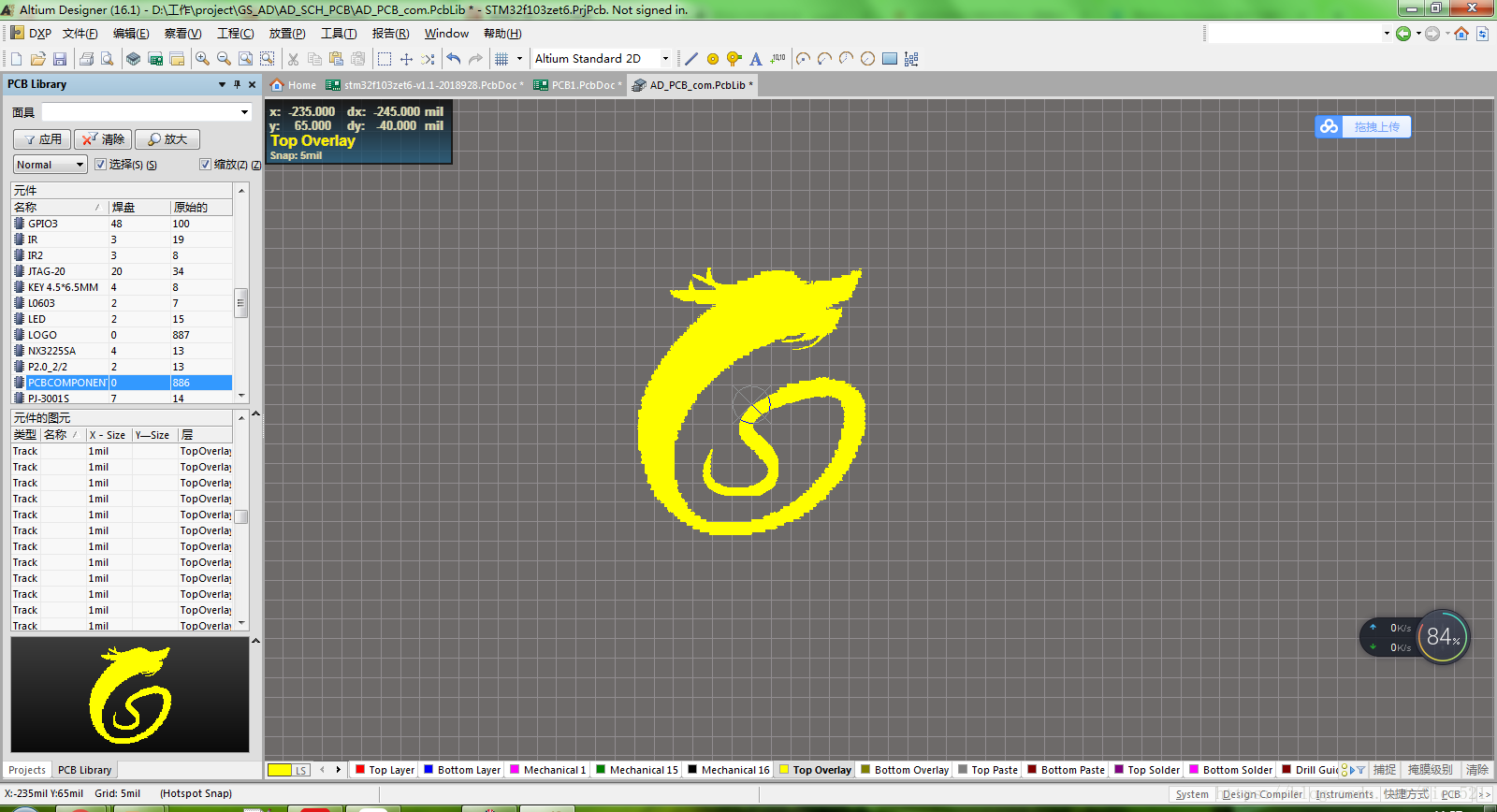This screenshot has height=812, width=1497.
Task: Select the Bottom Overlay layer tab
Action: coord(905,770)
